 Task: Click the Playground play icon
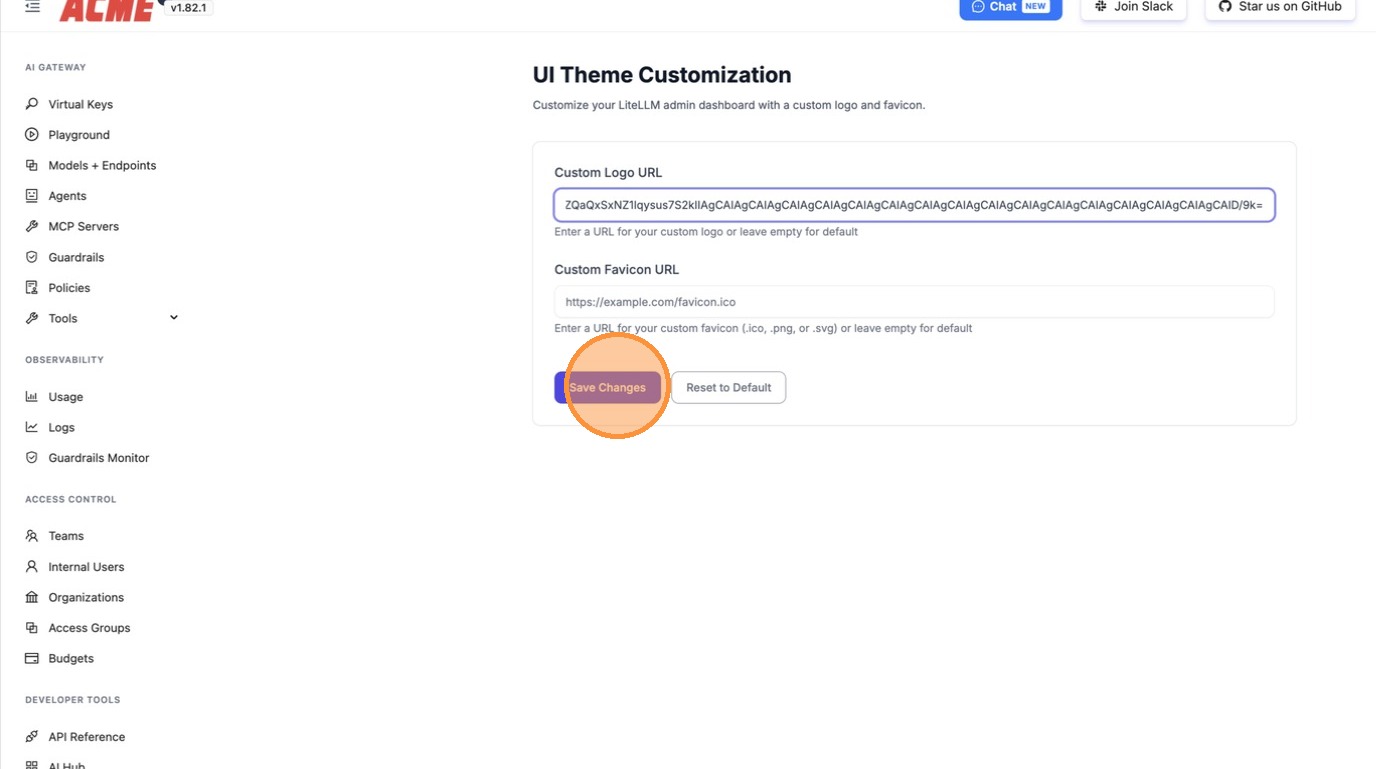pyautogui.click(x=32, y=135)
